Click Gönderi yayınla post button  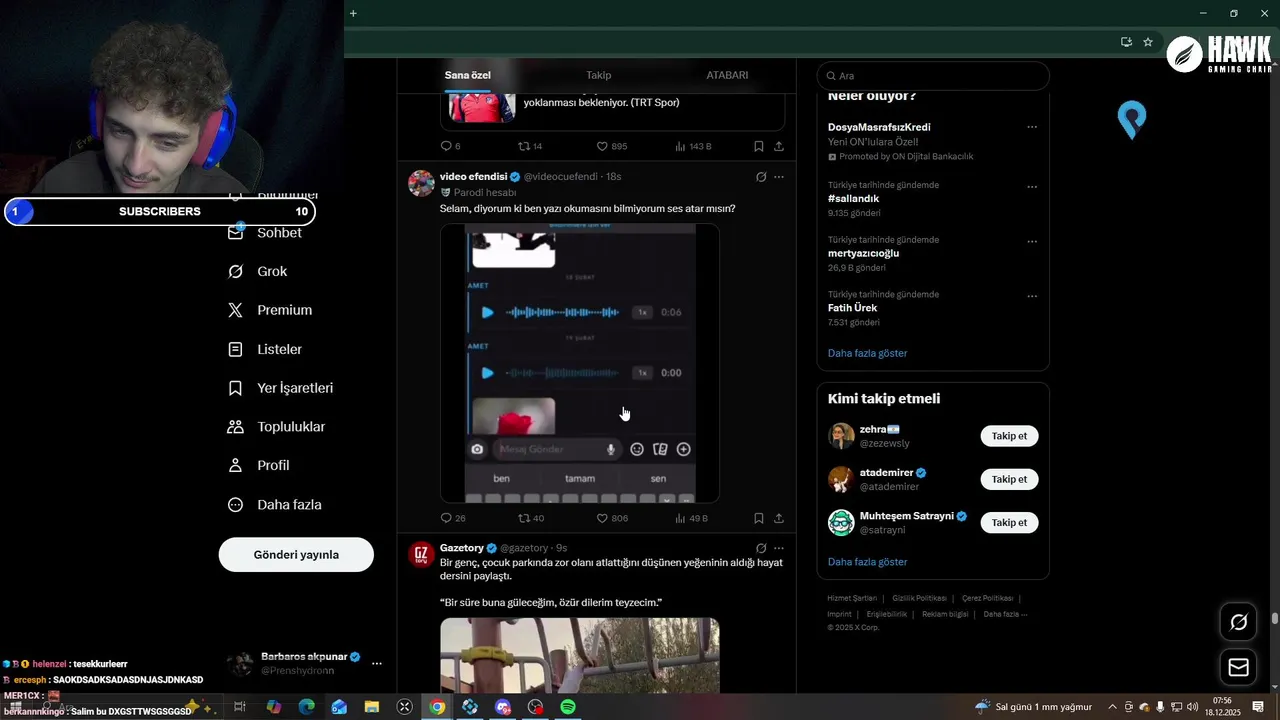point(296,554)
